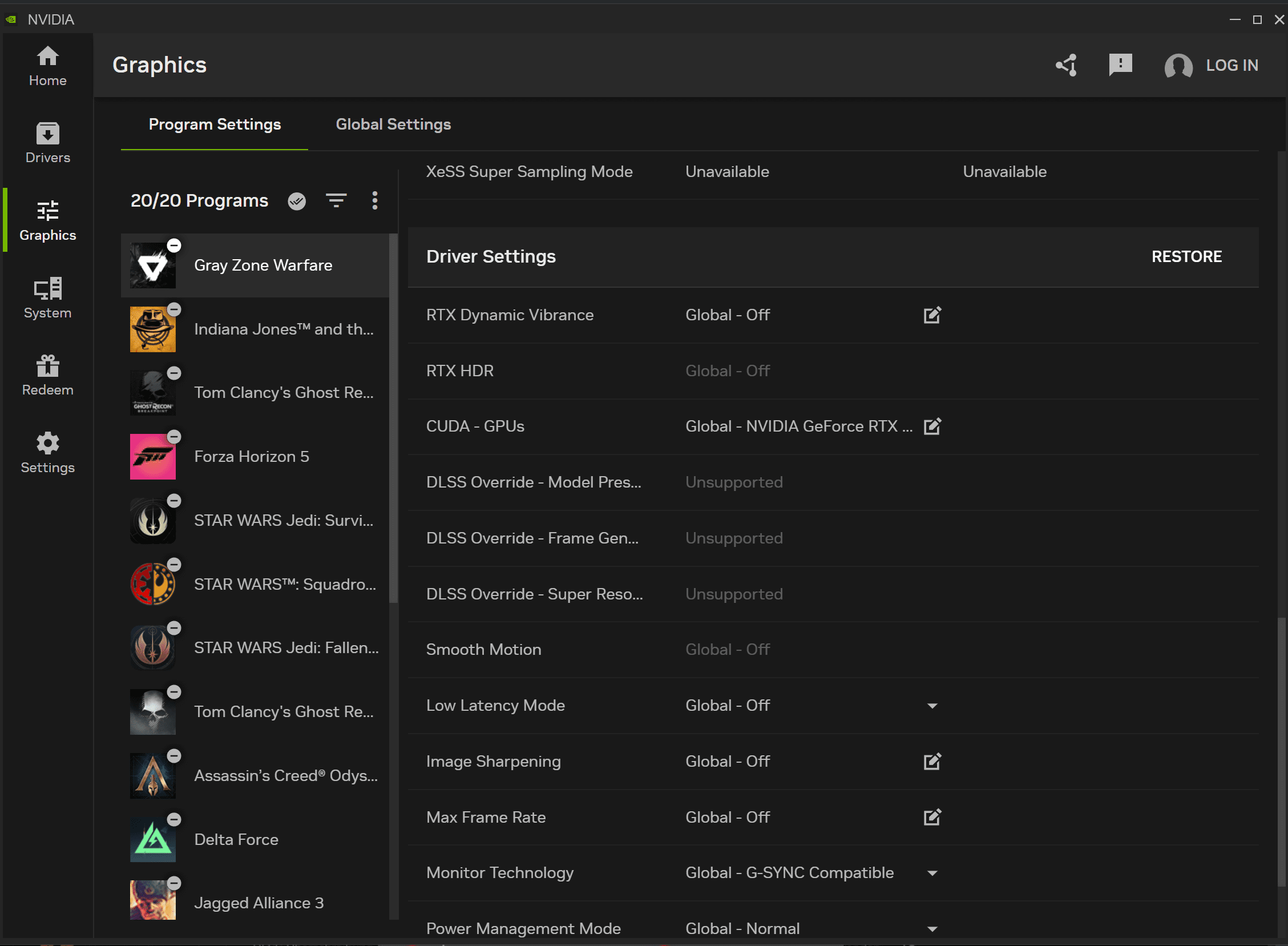
Task: Open the three-dot programs menu
Action: pos(374,201)
